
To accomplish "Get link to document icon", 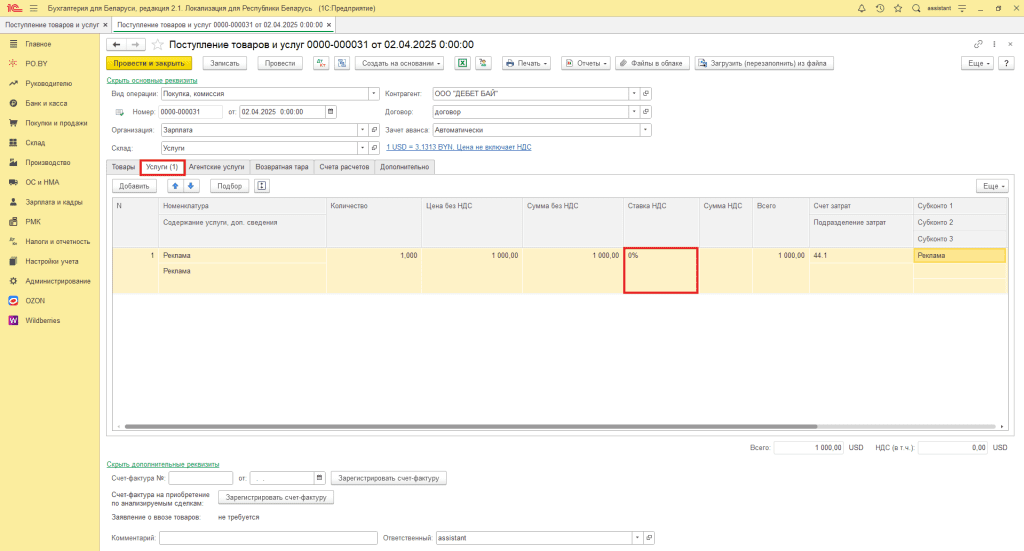I will point(978,44).
